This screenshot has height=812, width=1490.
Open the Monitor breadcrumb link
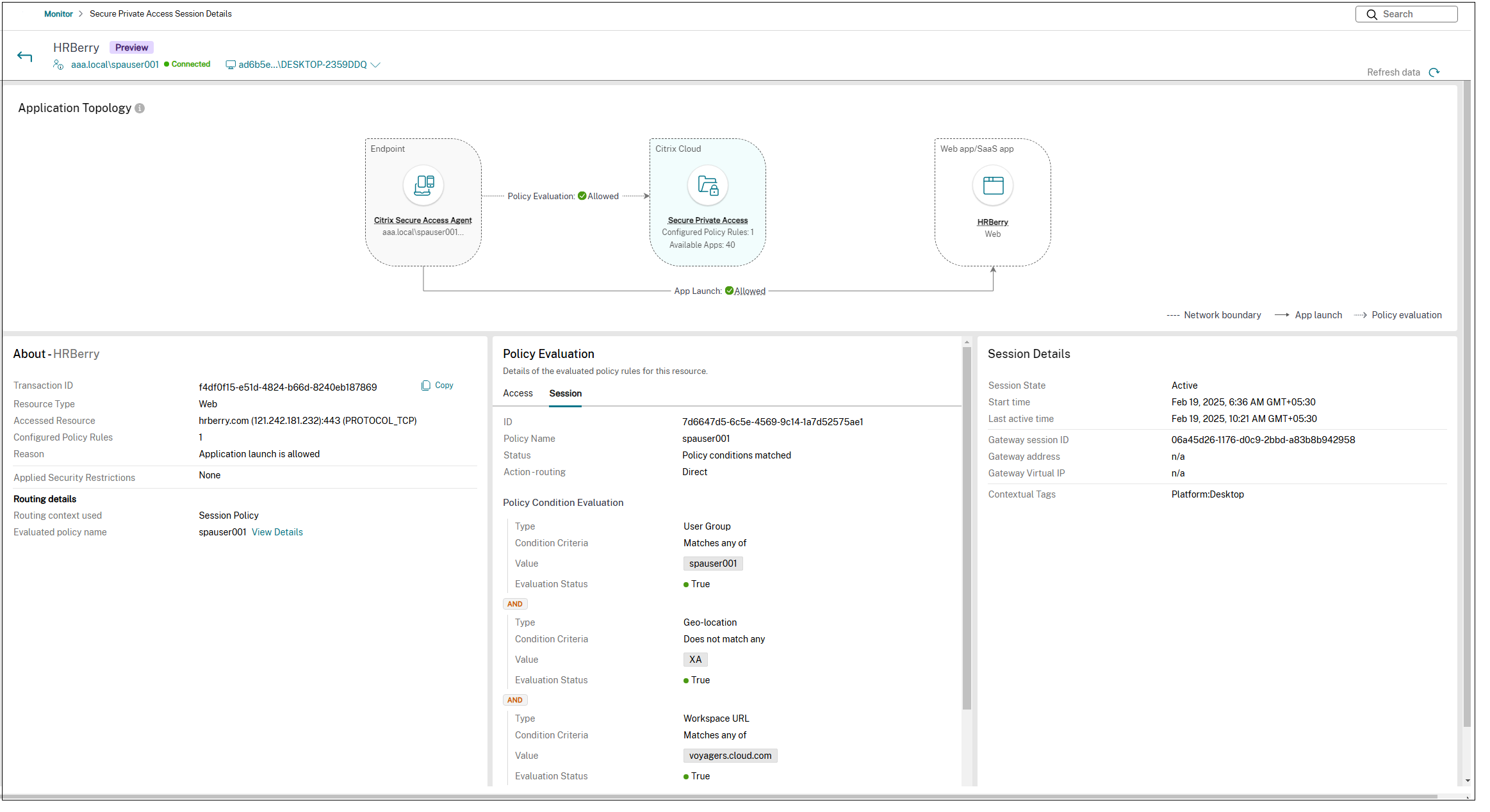coord(58,14)
